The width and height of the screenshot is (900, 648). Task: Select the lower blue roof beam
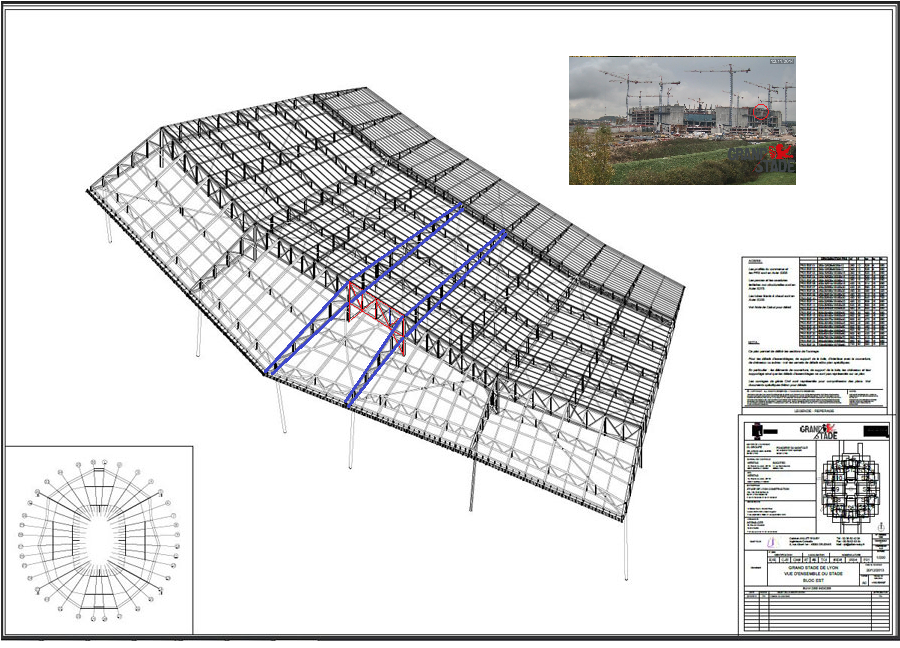click(425, 319)
